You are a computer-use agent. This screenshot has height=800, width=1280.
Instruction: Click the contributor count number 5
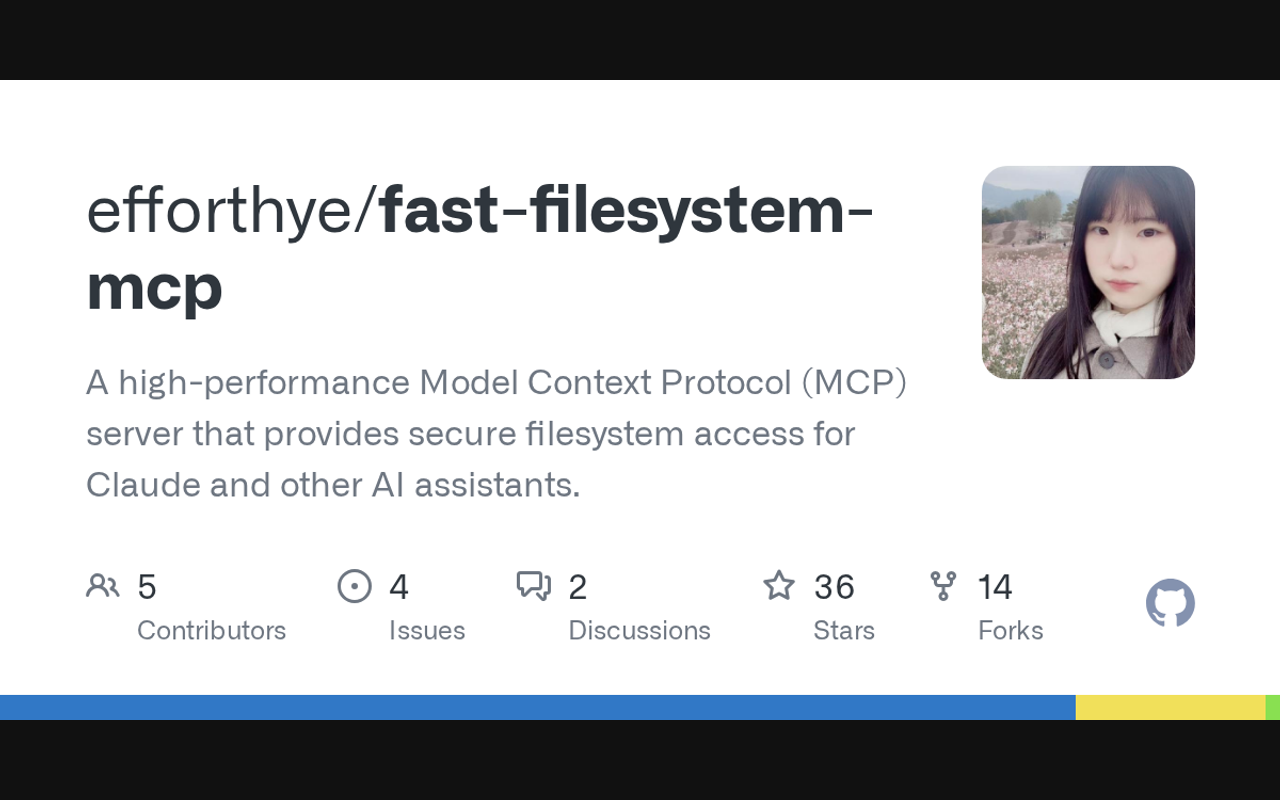pyautogui.click(x=147, y=587)
